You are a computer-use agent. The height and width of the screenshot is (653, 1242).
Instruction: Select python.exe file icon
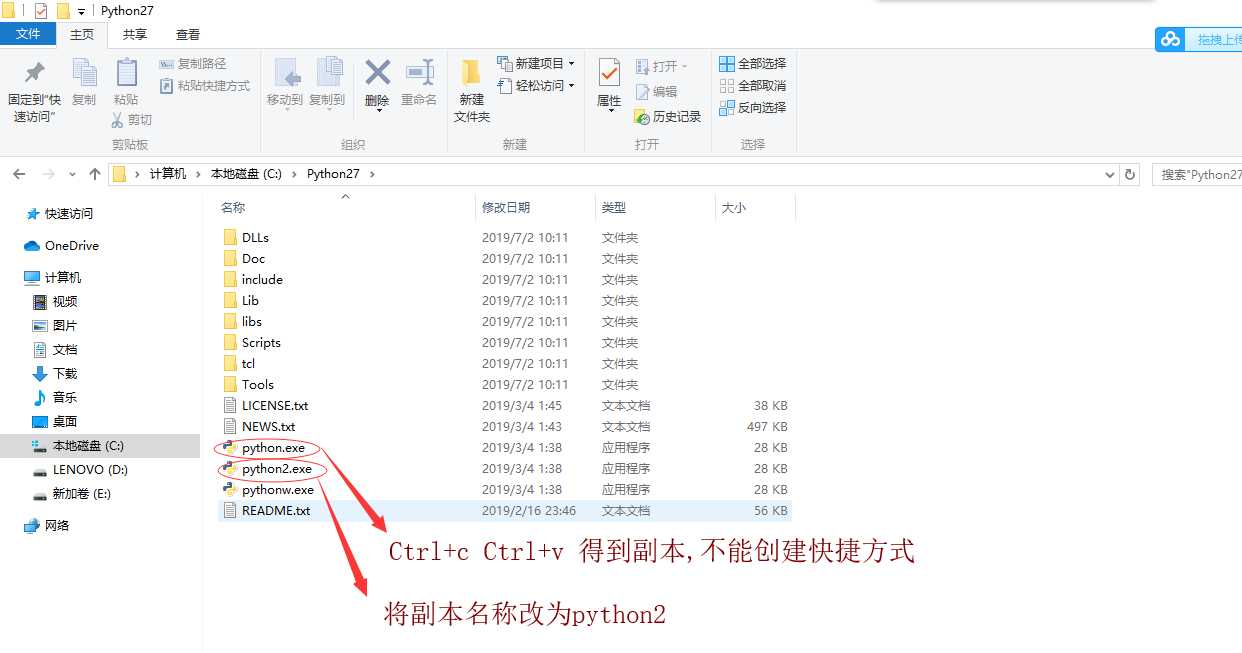[230, 448]
